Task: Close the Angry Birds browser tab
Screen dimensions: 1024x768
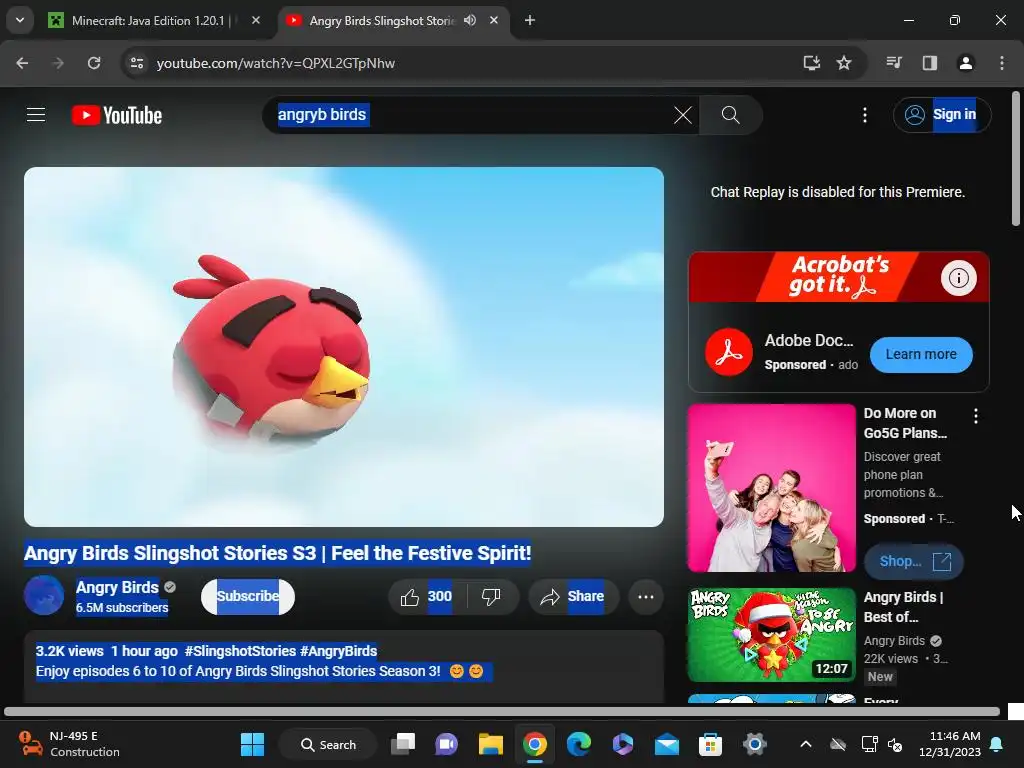Action: [x=494, y=20]
